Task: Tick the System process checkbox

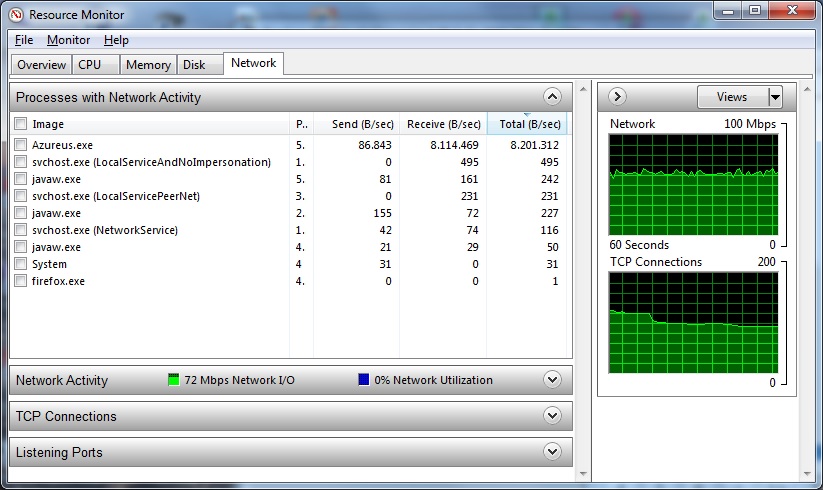Action: (x=20, y=263)
